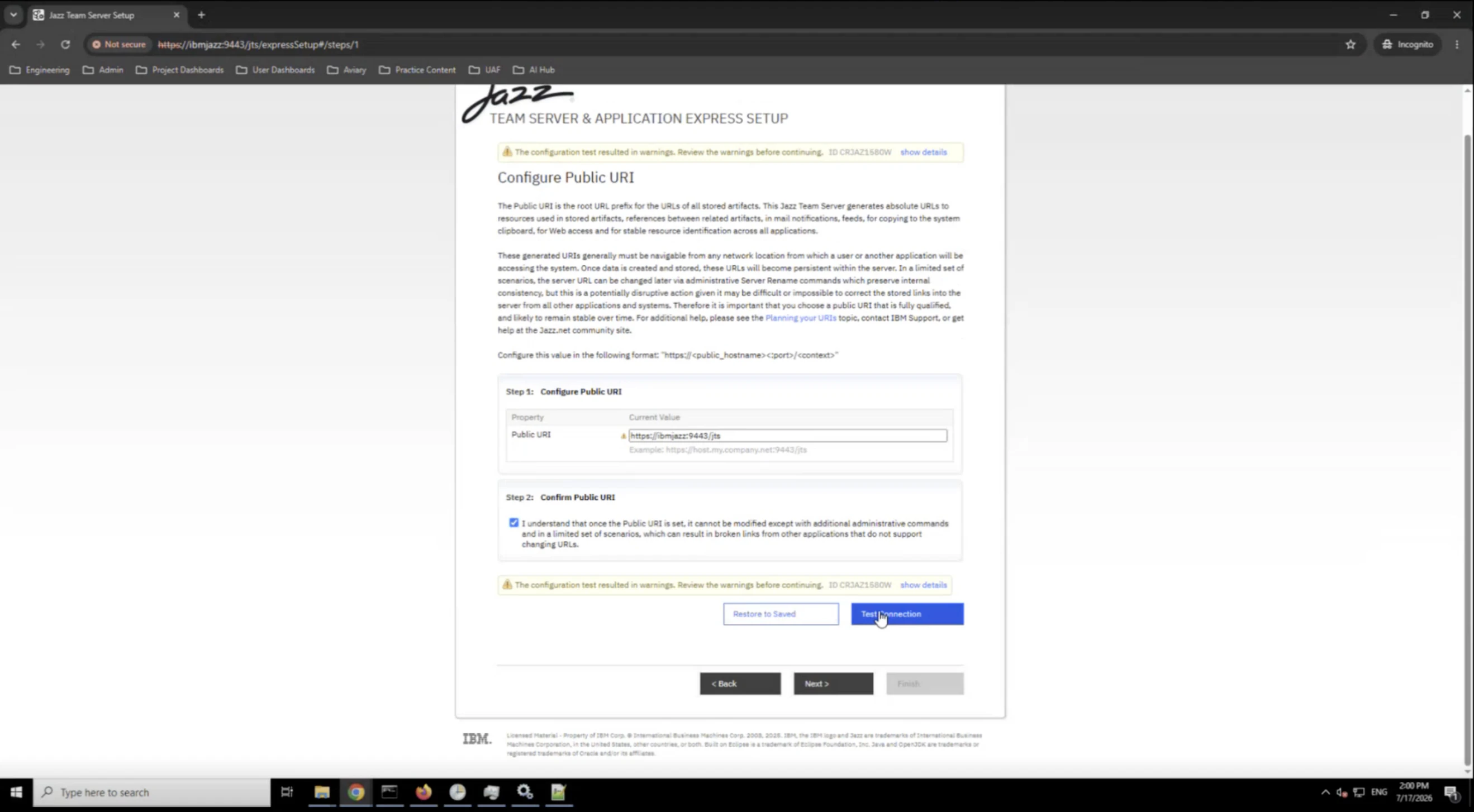Click the Not secure site info badge
Image resolution: width=1474 pixels, height=812 pixels.
[x=119, y=45]
